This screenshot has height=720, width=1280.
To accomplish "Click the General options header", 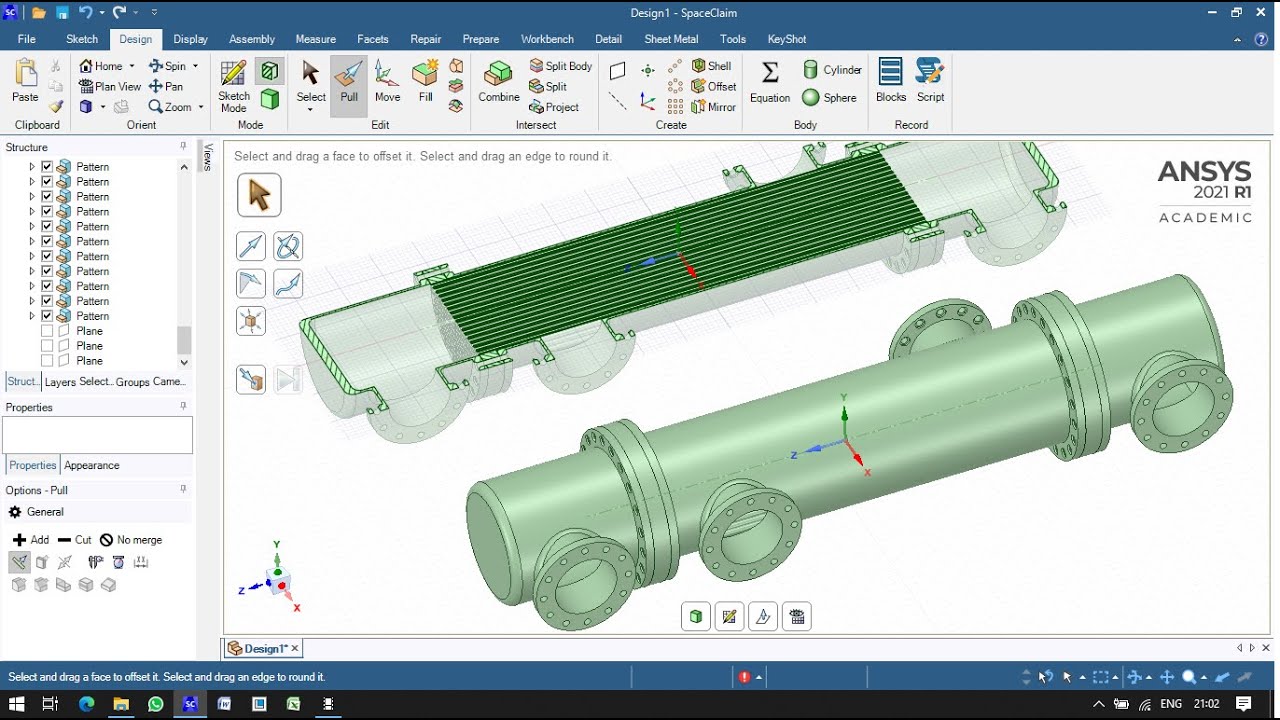I will coord(97,512).
